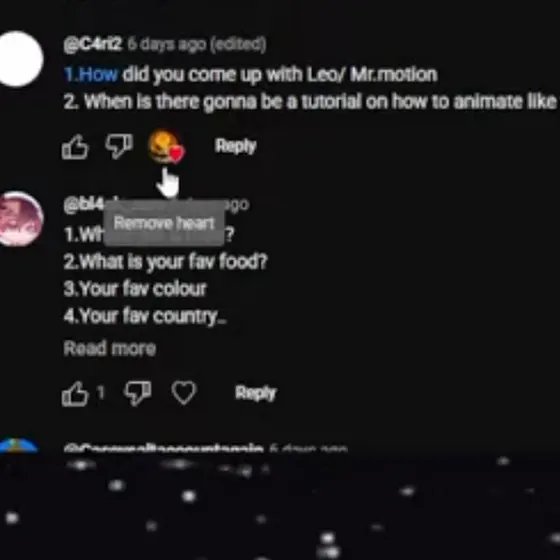Image resolution: width=560 pixels, height=560 pixels.
Task: Open the @bl4 username of the second comment
Action: pyautogui.click(x=84, y=205)
